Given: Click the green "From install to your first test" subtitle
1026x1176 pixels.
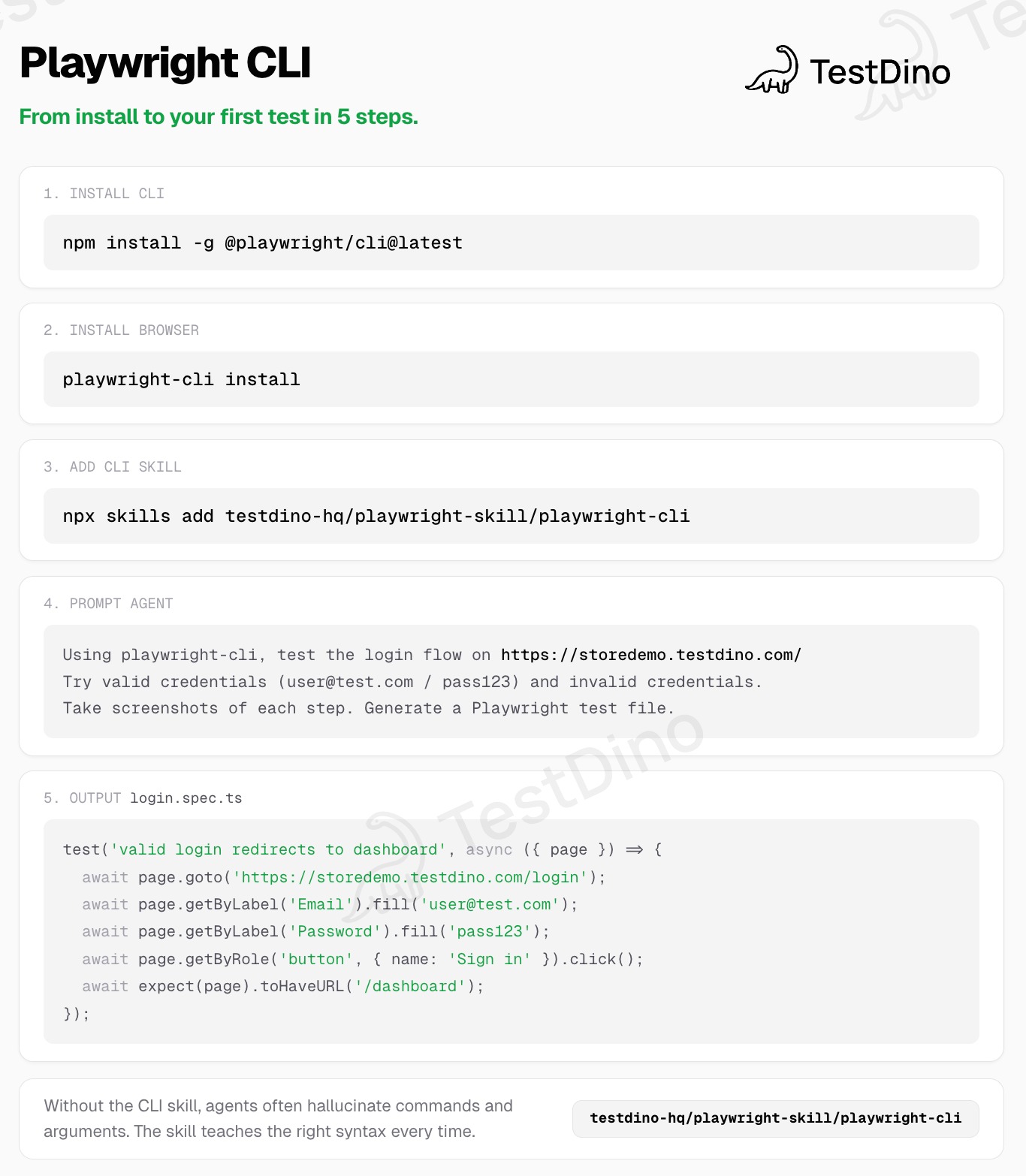Looking at the screenshot, I should (218, 117).
